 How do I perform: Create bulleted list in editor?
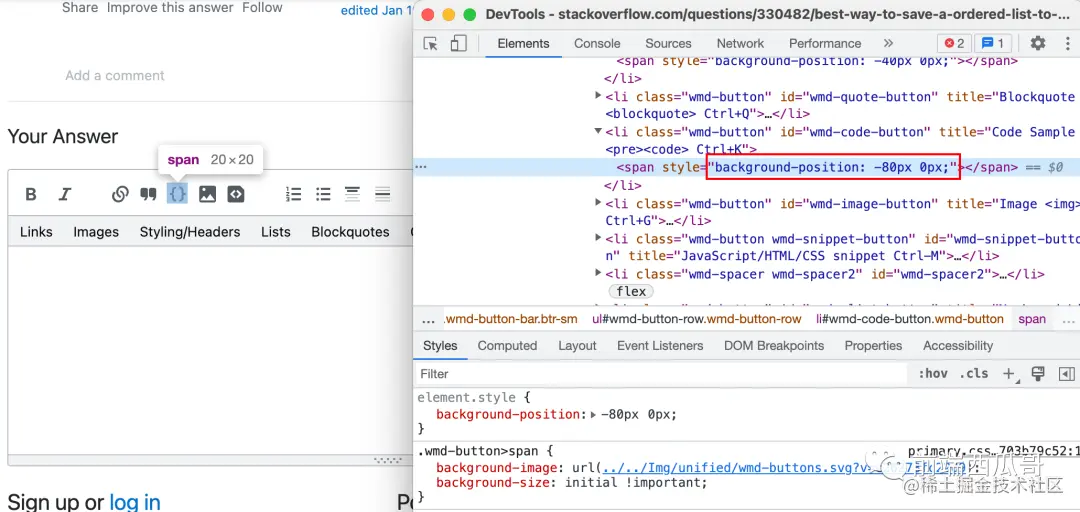coord(323,194)
